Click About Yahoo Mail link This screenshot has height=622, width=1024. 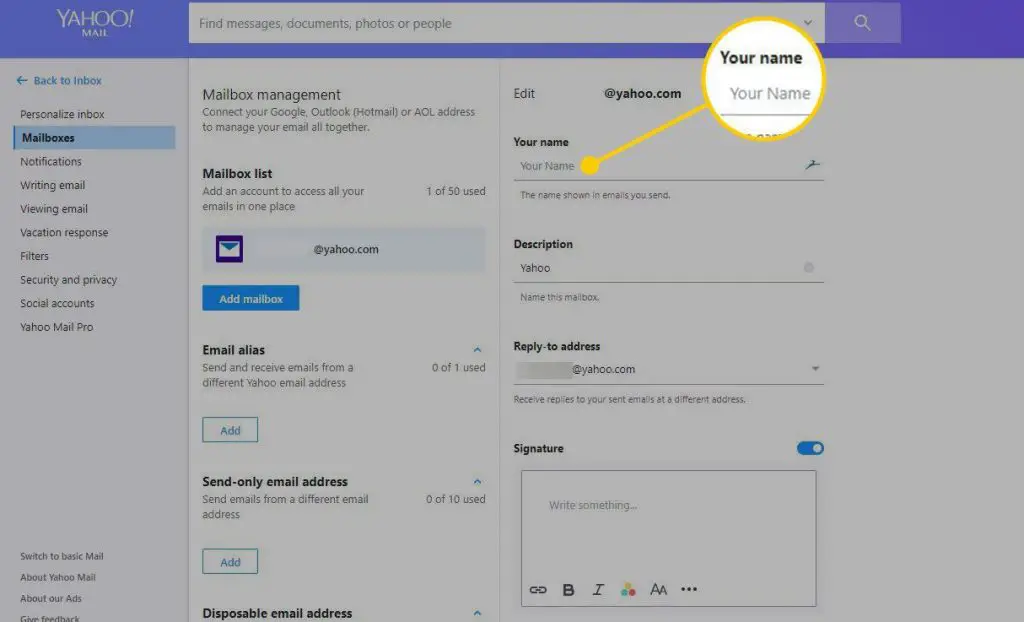[57, 577]
